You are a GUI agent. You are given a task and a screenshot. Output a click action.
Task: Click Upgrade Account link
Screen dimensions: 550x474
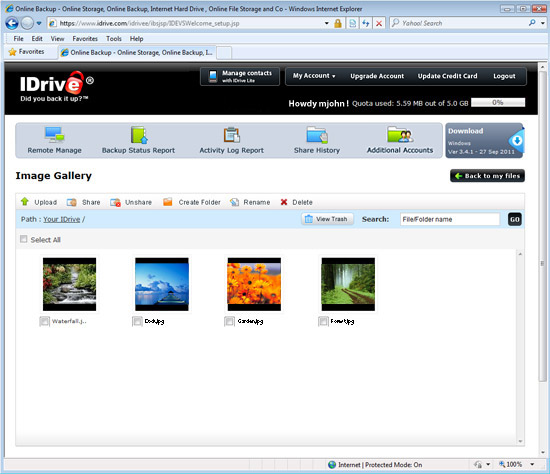(377, 76)
